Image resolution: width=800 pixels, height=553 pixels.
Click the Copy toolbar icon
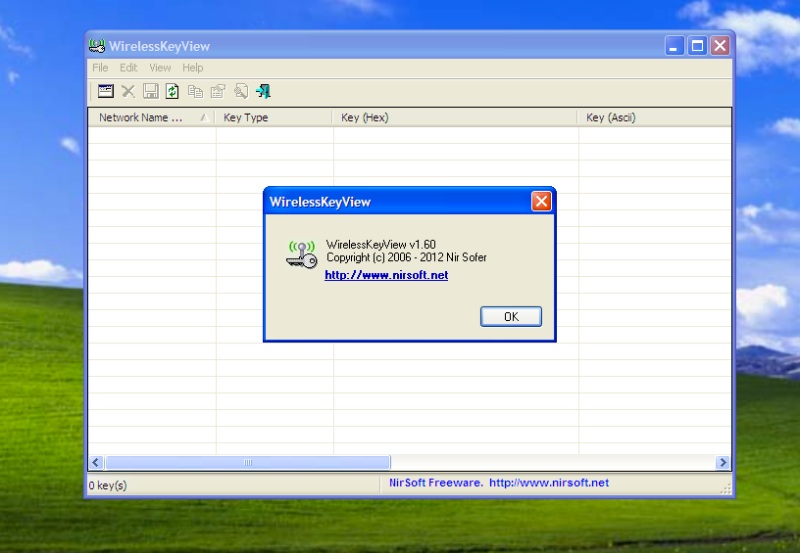195,92
